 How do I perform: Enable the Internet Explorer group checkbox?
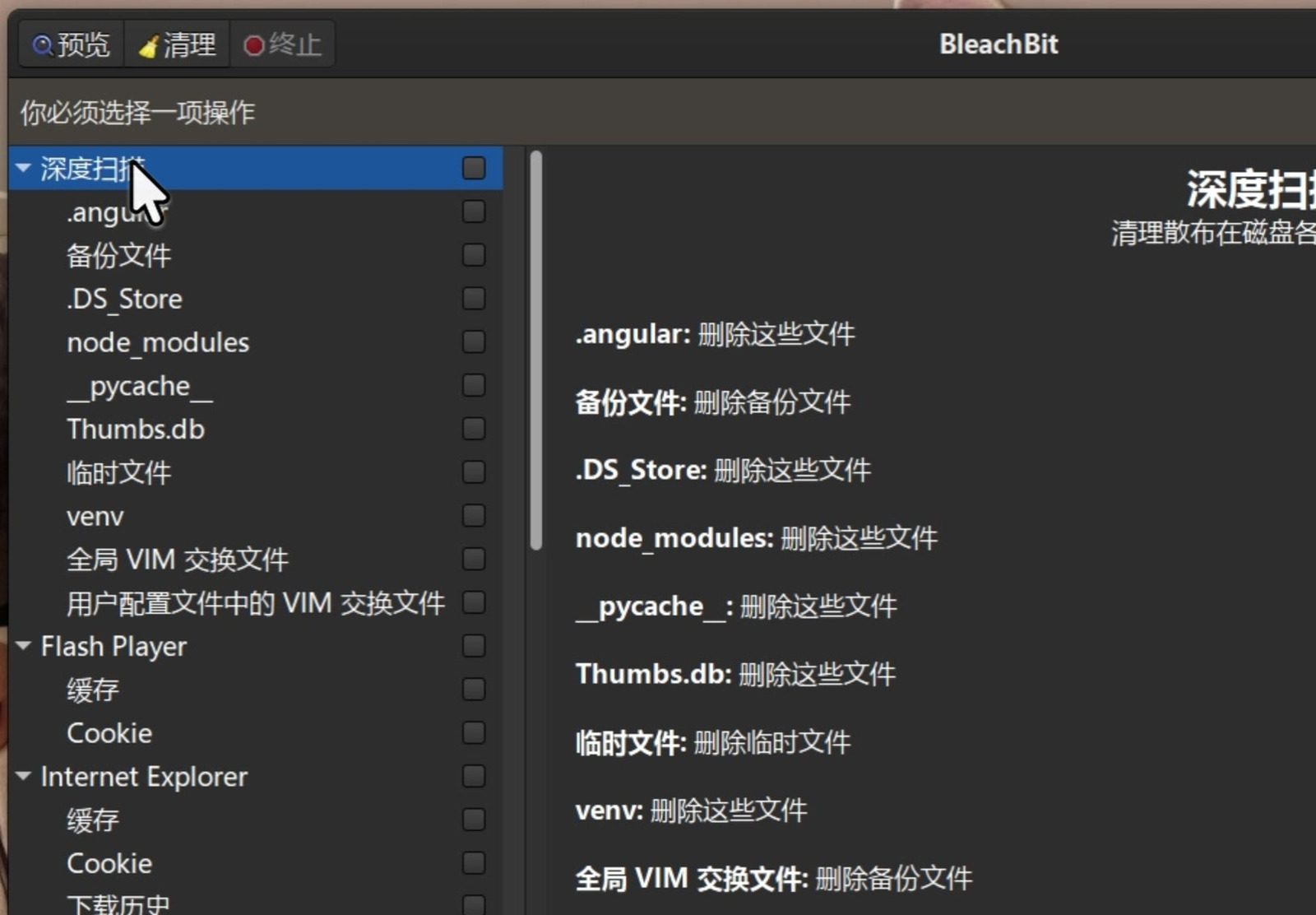[474, 776]
